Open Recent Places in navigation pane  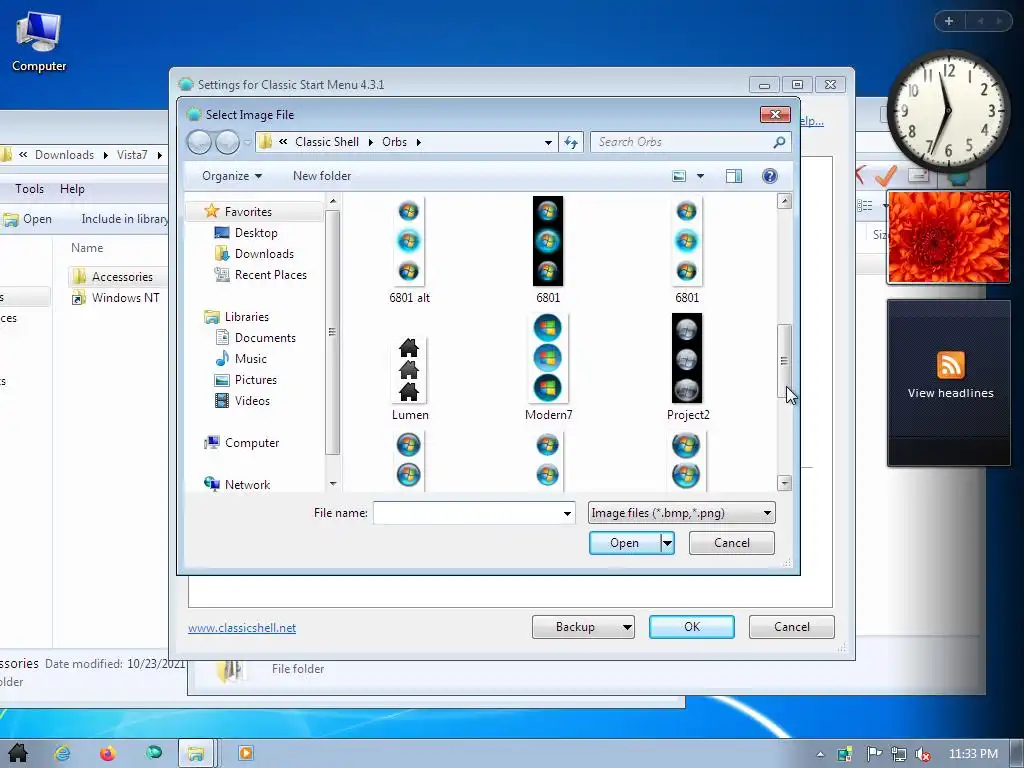coord(270,275)
